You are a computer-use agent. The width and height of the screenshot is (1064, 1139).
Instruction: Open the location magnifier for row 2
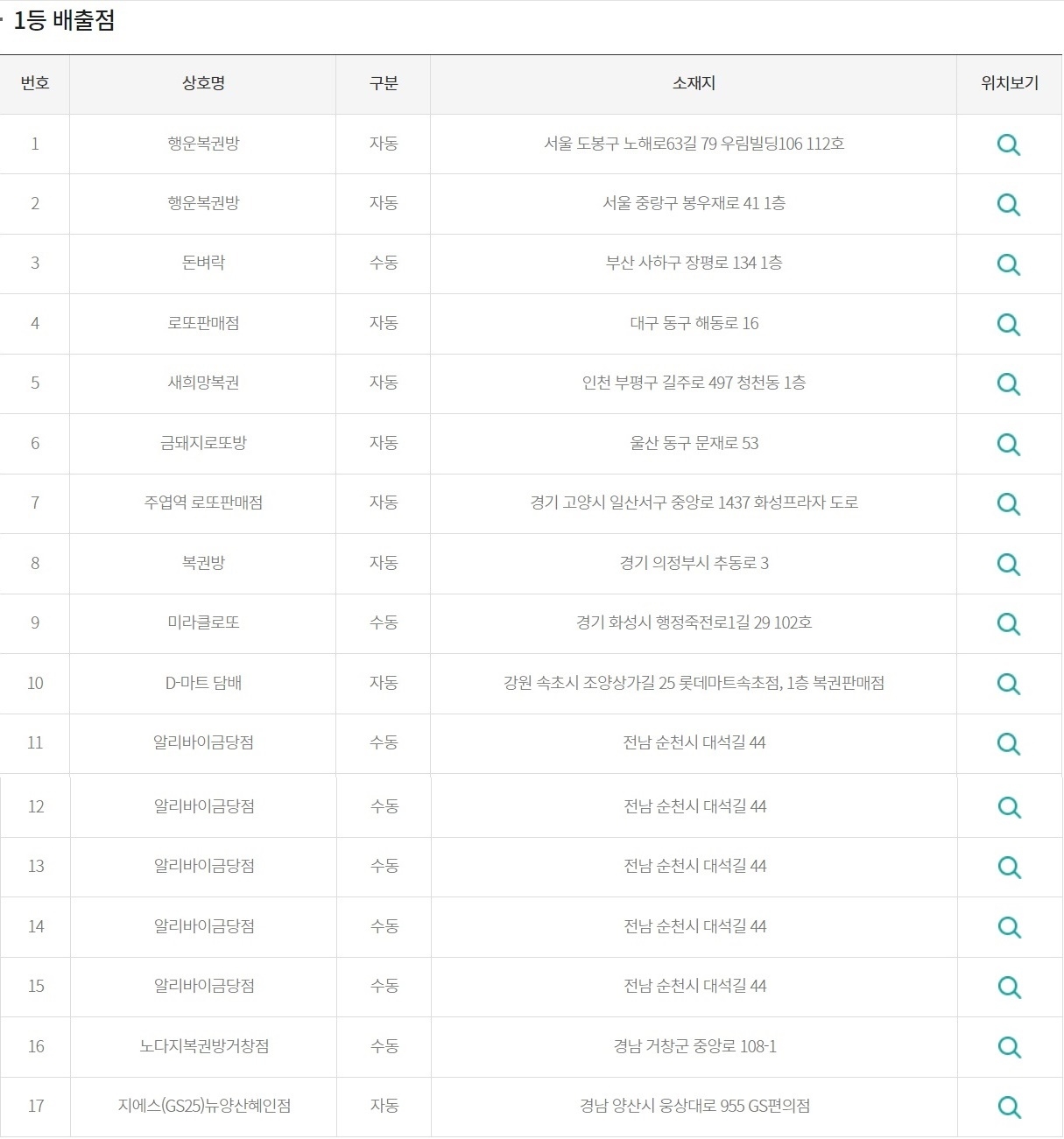[x=1009, y=204]
